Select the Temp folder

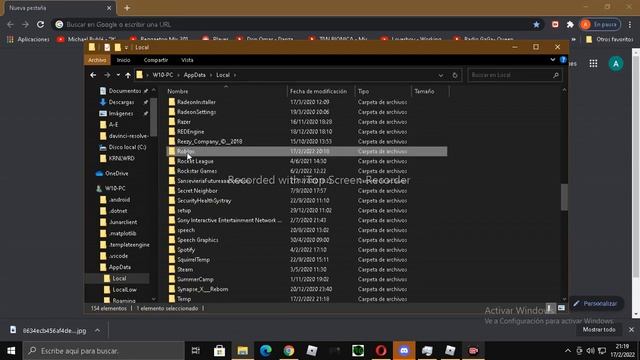click(x=184, y=299)
